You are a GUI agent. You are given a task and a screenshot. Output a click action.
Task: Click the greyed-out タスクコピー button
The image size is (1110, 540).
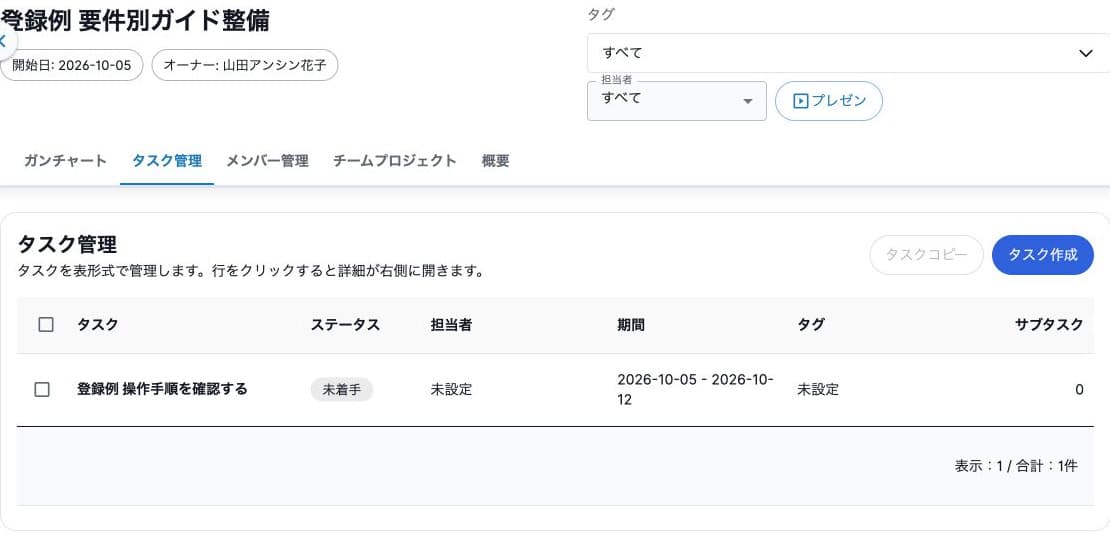(926, 255)
